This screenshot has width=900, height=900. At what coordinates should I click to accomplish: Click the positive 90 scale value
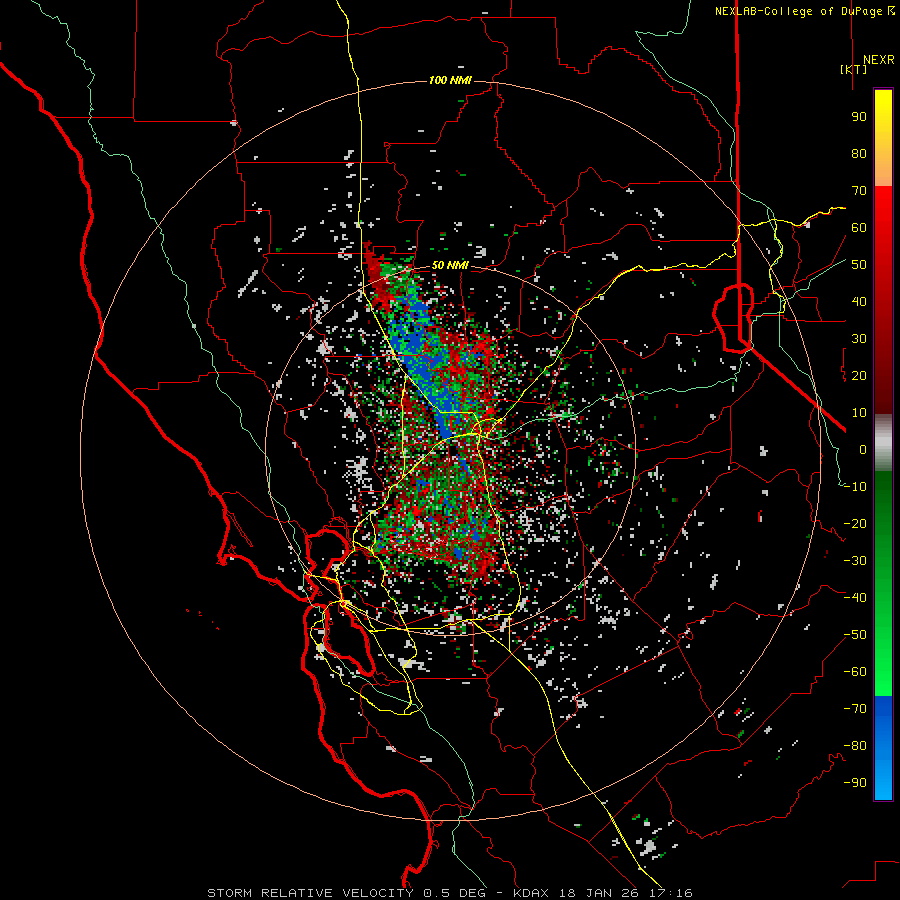859,117
